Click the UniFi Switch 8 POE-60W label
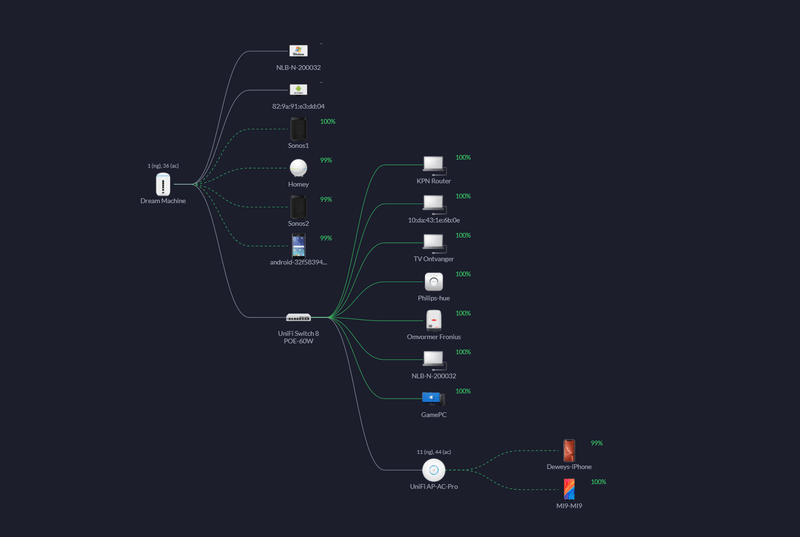The height and width of the screenshot is (537, 800). point(298,337)
